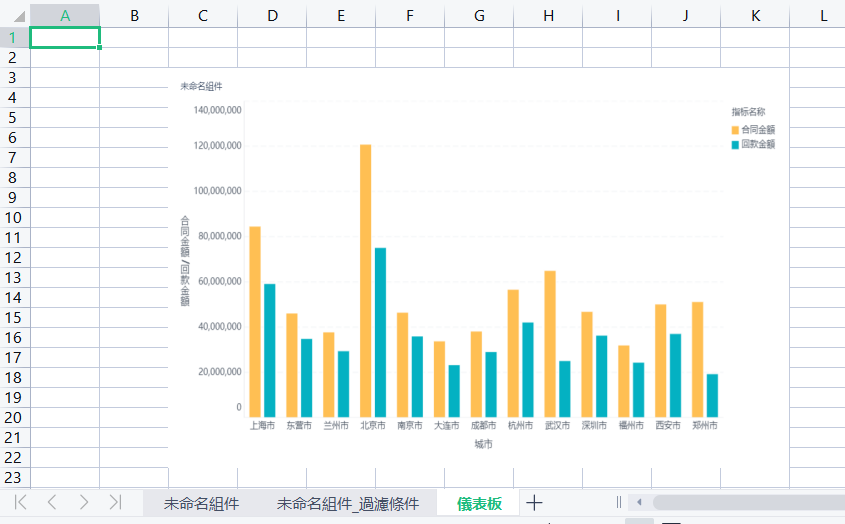This screenshot has height=524, width=845.
Task: Click the 上海市 orange bar
Action: click(x=255, y=322)
